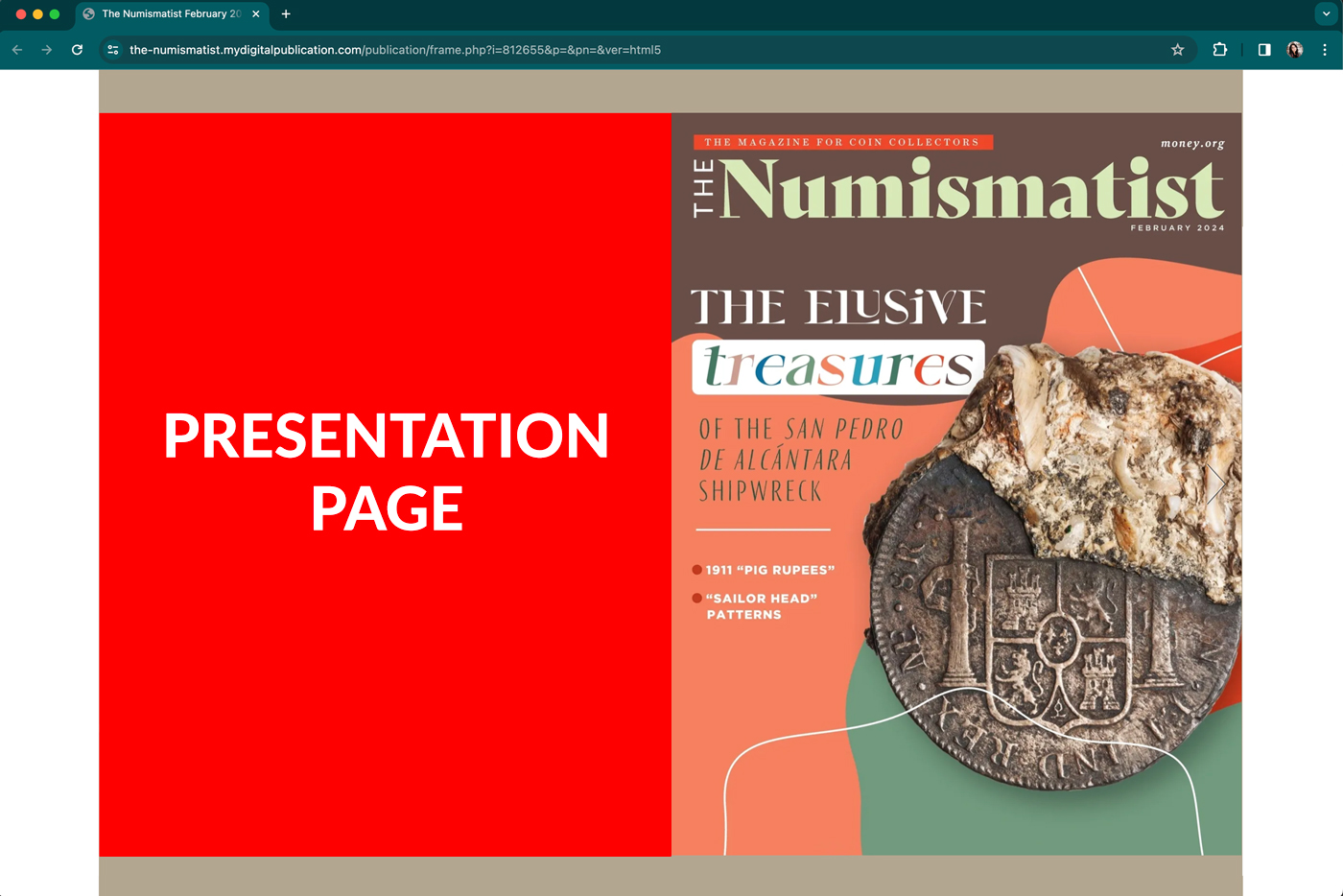Close The Numismatist February tab
This screenshot has width=1343, height=896.
click(256, 14)
